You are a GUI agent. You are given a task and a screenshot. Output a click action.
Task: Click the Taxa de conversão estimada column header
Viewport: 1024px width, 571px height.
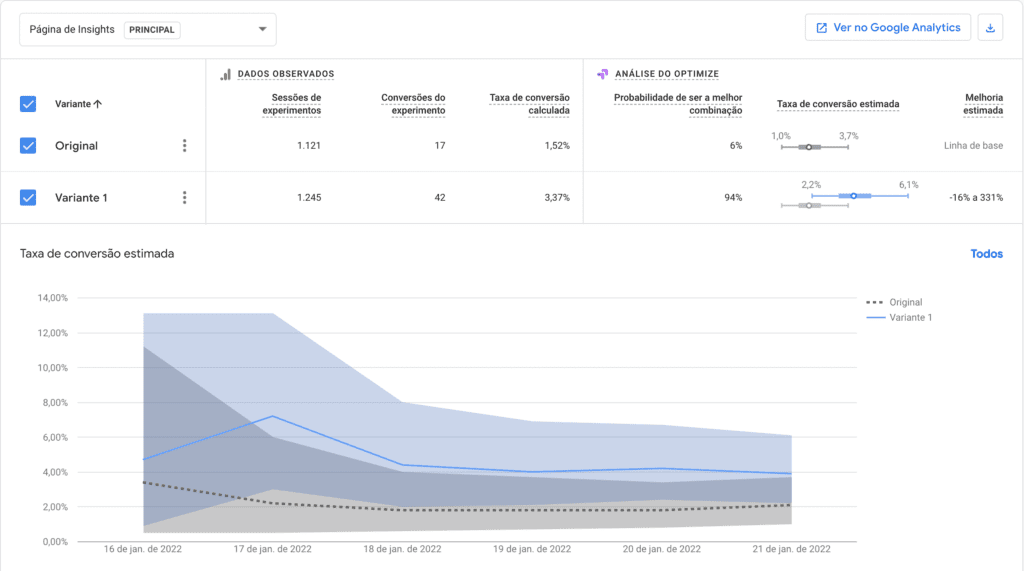(838, 104)
